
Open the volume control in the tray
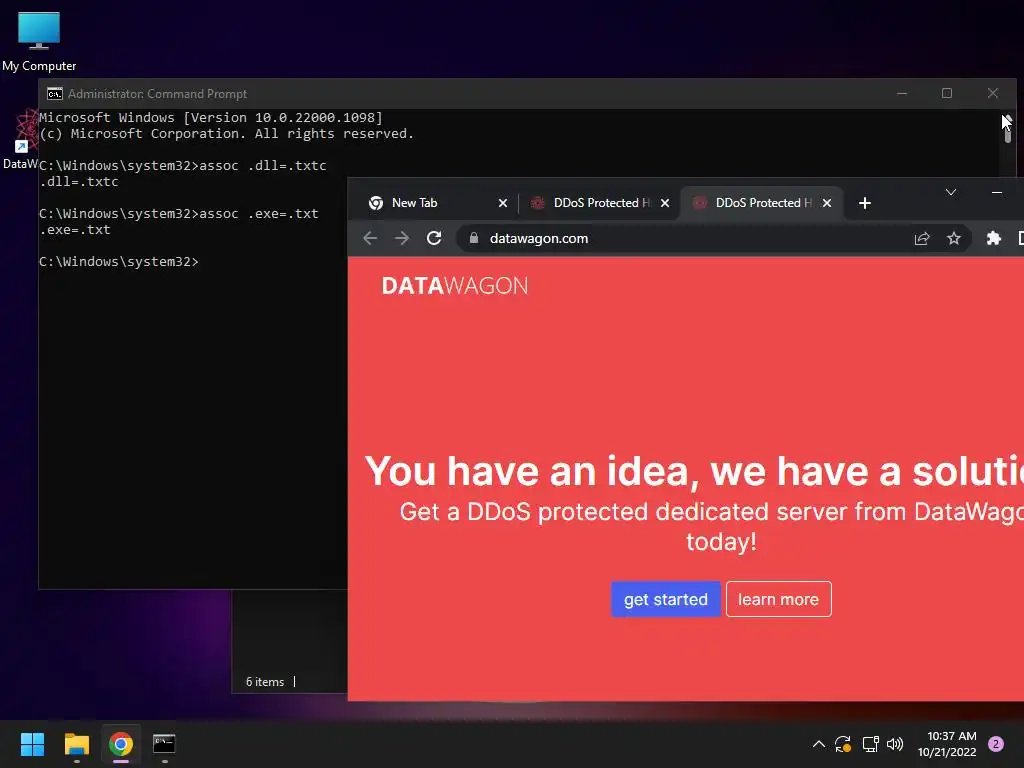[895, 744]
